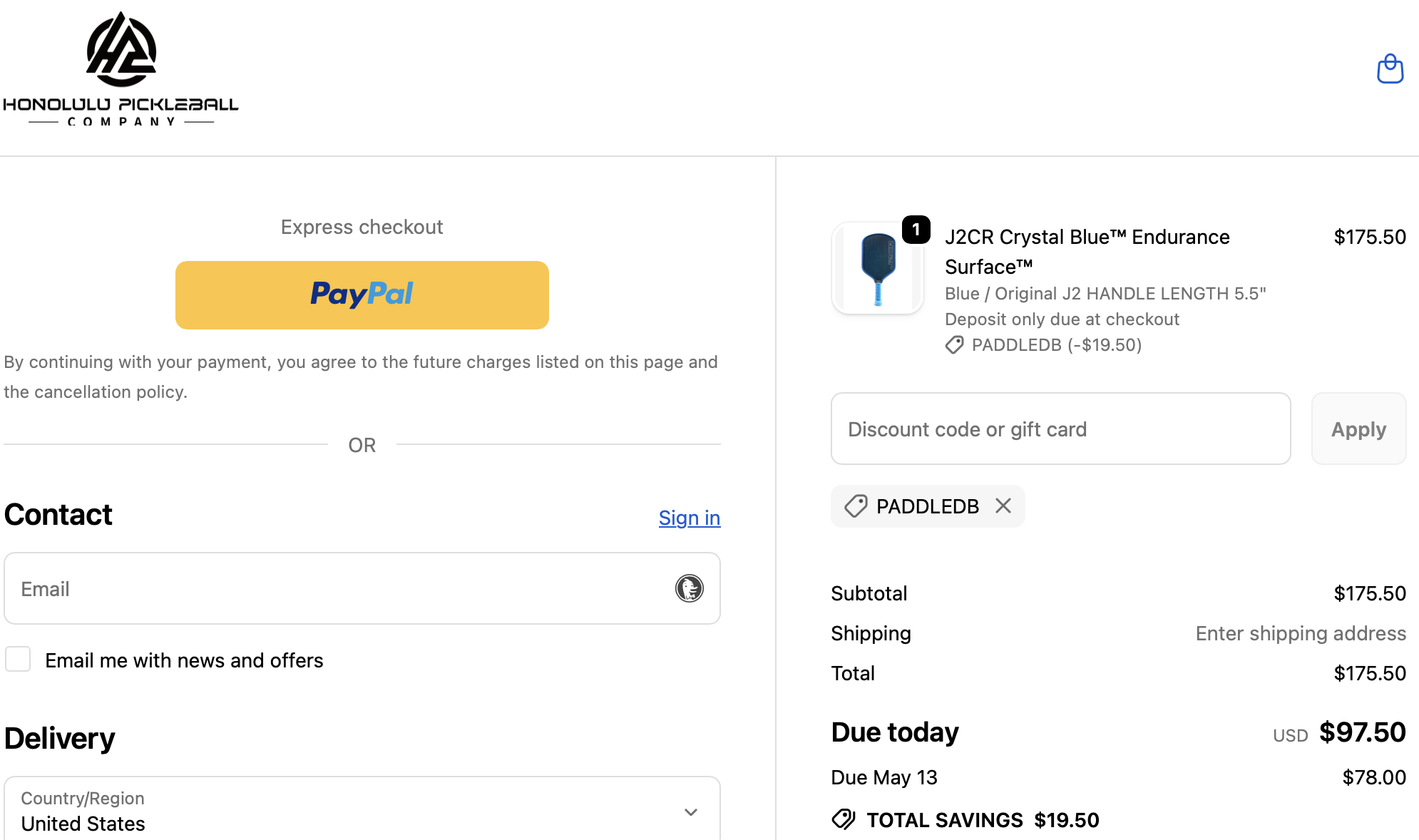Click the Due today amount
Viewport: 1419px width, 840px height.
pos(1362,732)
